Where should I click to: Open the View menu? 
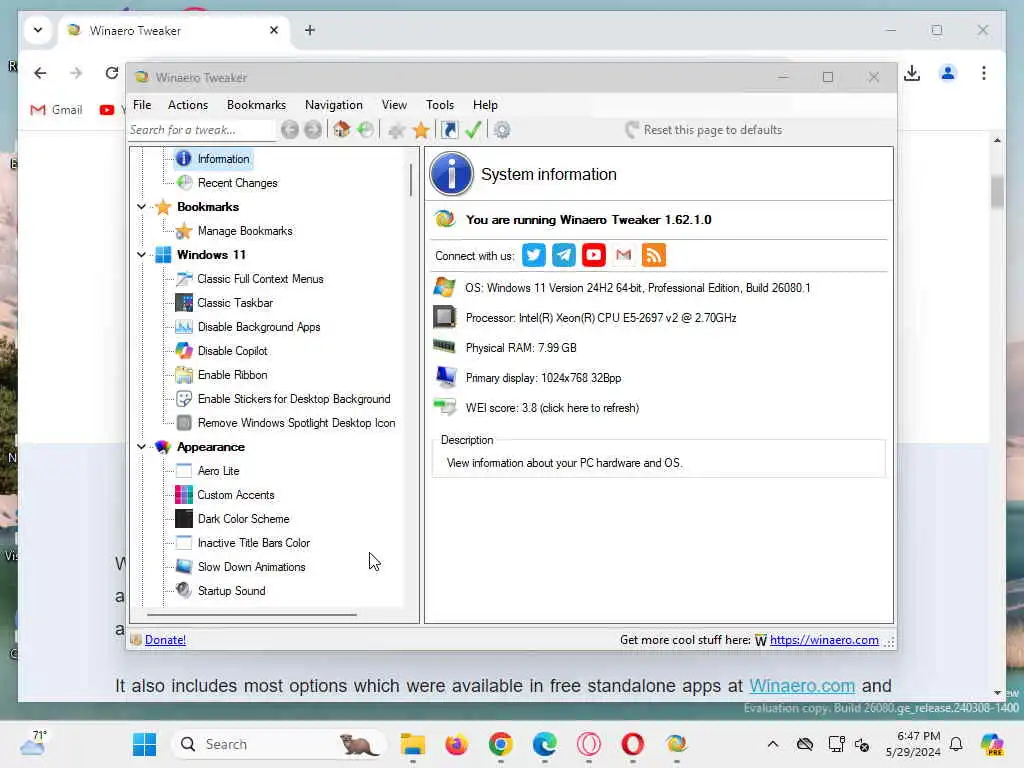[394, 104]
